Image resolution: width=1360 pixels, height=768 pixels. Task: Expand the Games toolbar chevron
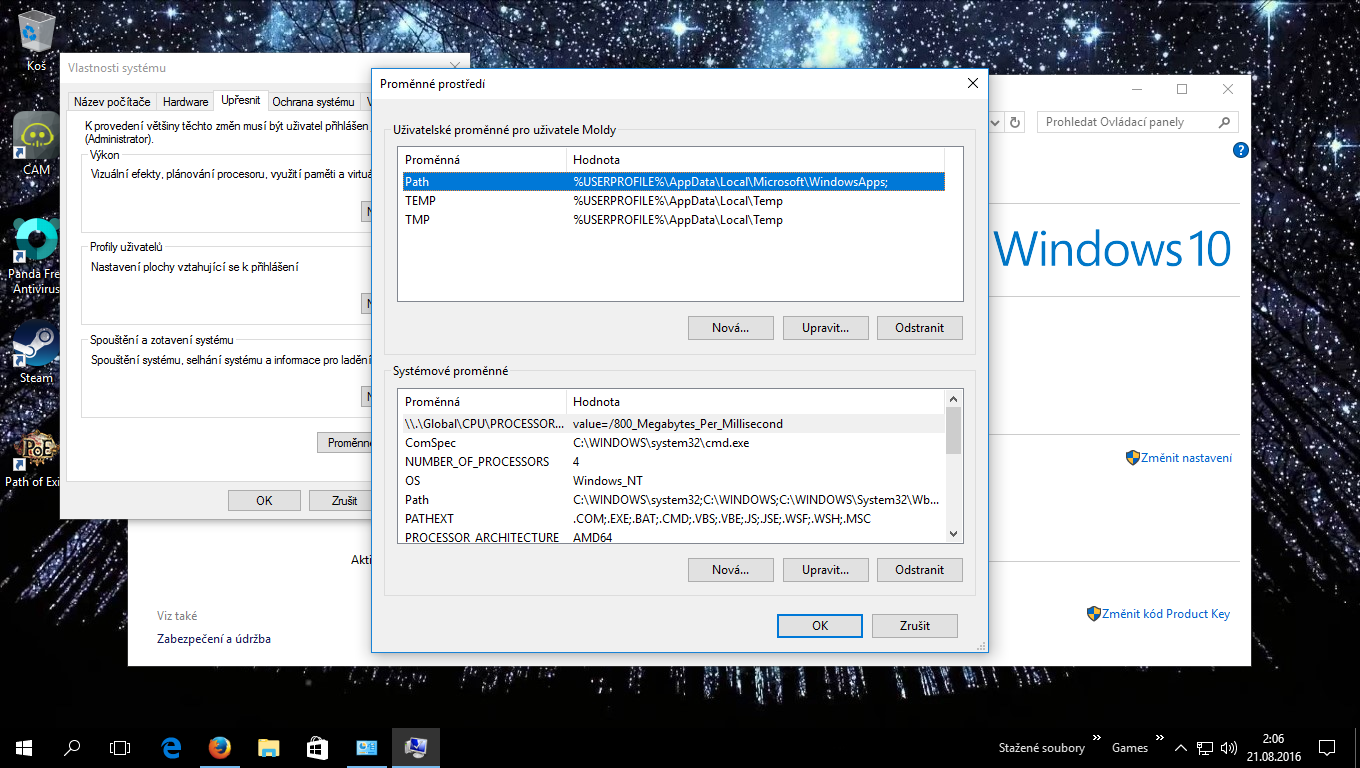[x=1160, y=740]
